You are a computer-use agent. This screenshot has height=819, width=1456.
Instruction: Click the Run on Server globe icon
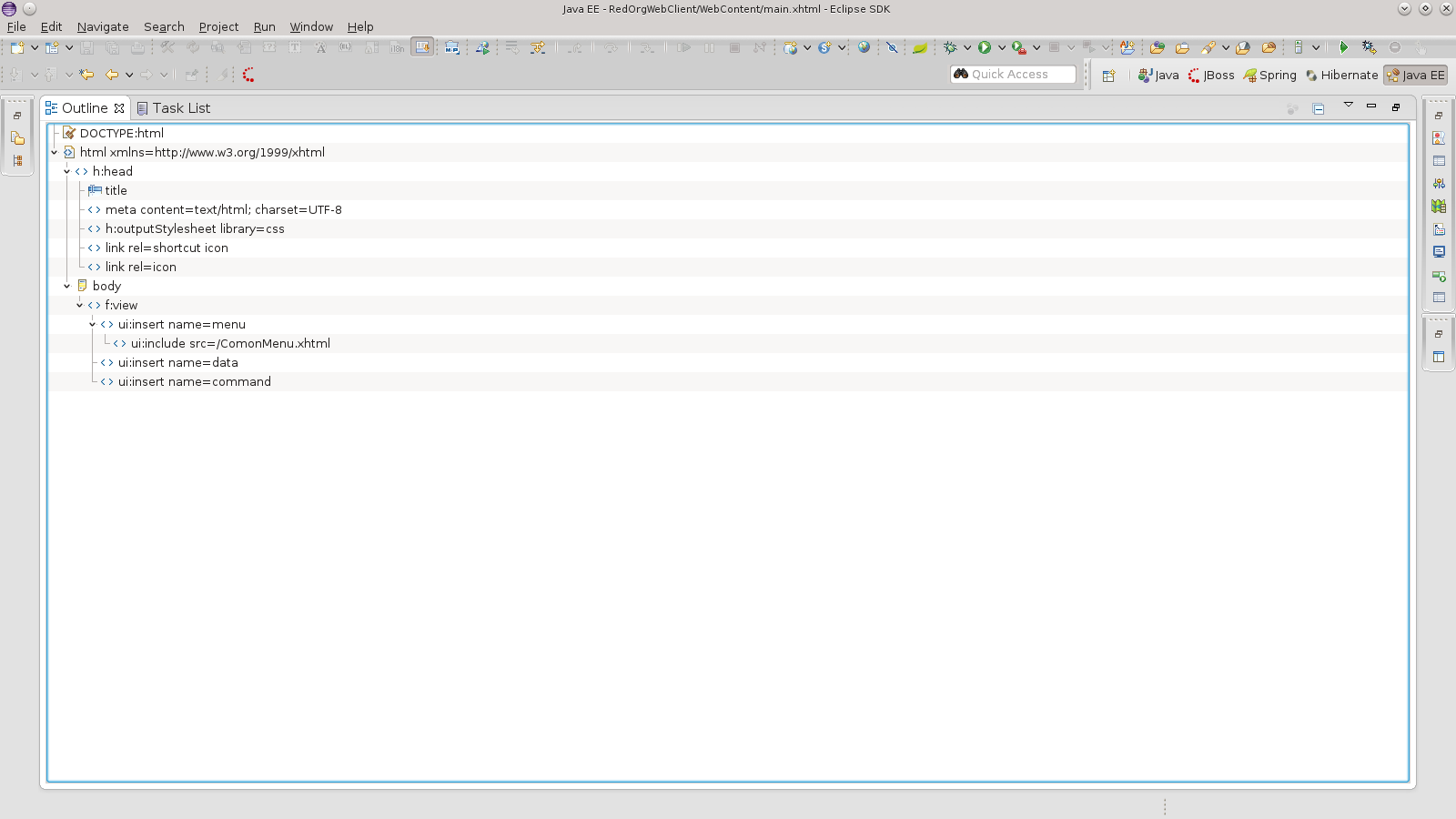tap(482, 47)
